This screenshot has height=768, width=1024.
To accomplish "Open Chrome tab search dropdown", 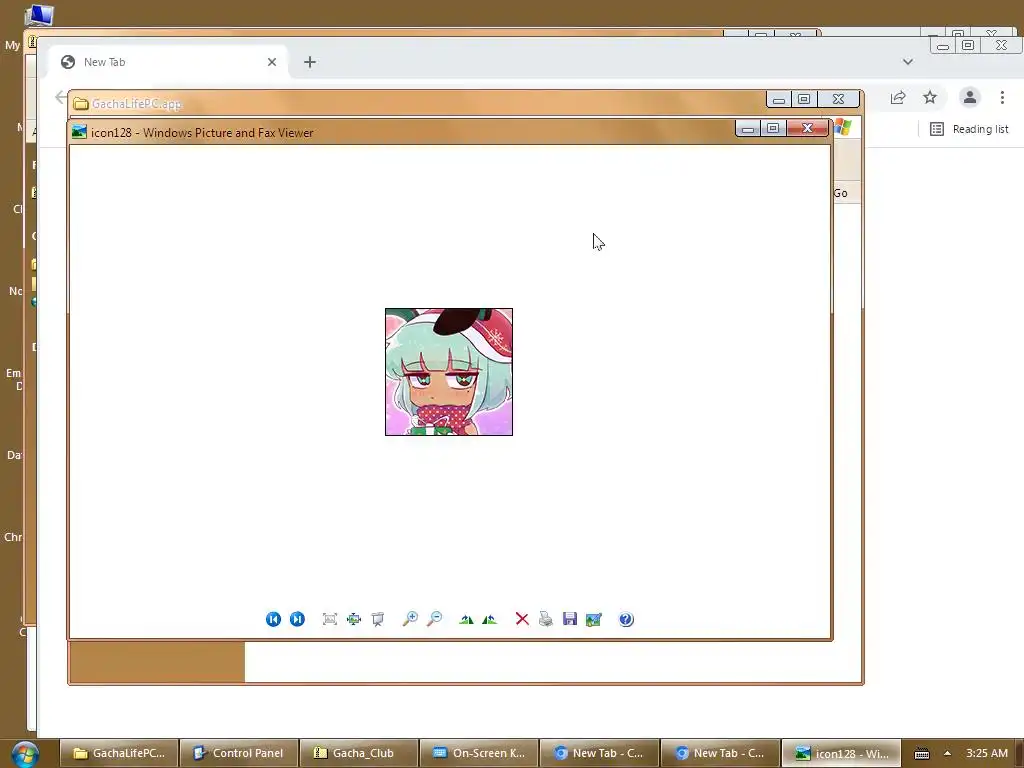I will pos(908,62).
